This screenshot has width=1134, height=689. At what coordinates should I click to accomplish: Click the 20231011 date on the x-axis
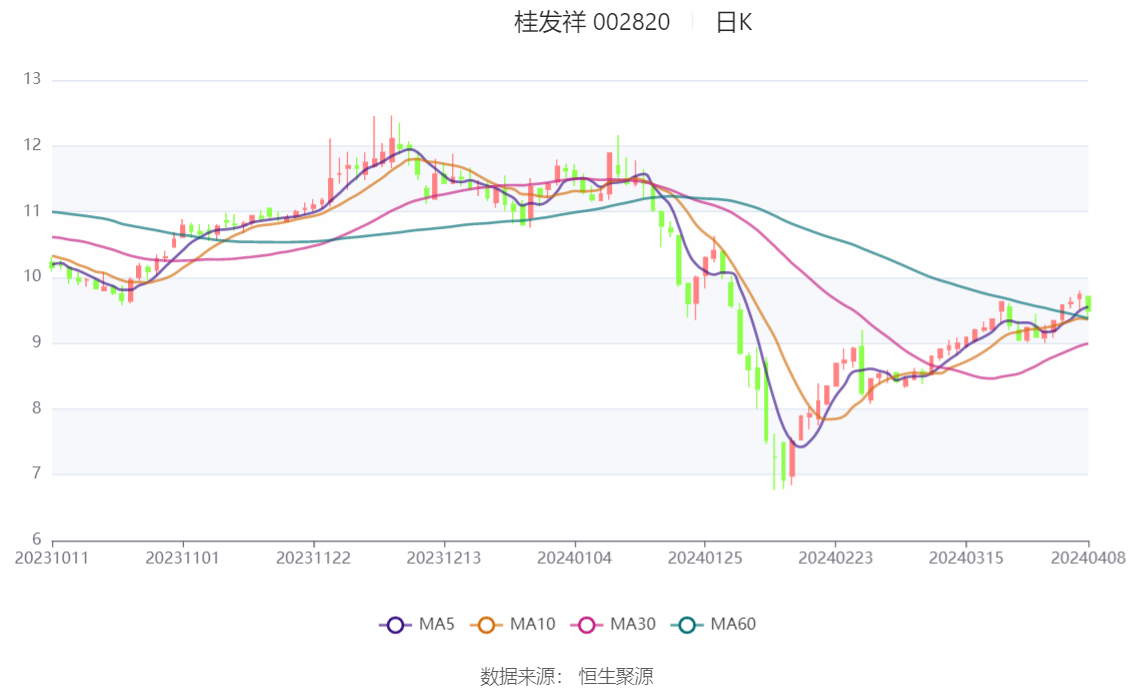[52, 557]
